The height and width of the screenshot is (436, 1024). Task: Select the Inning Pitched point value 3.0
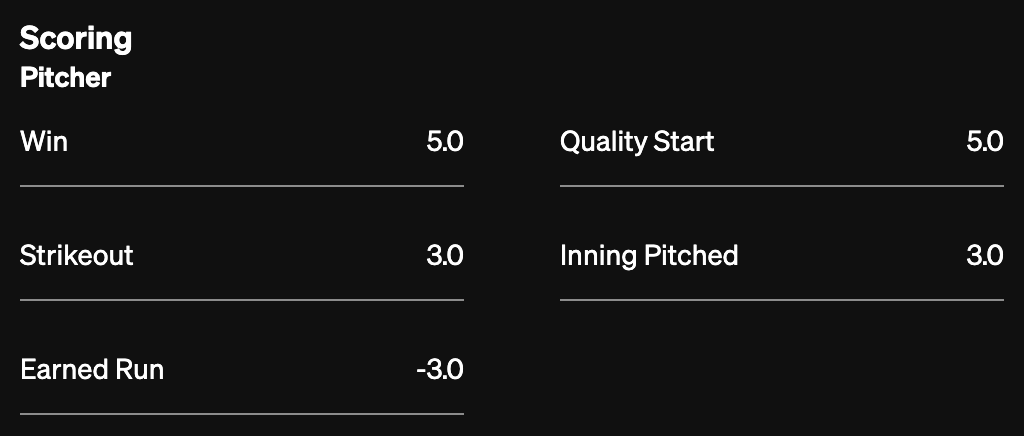(985, 255)
